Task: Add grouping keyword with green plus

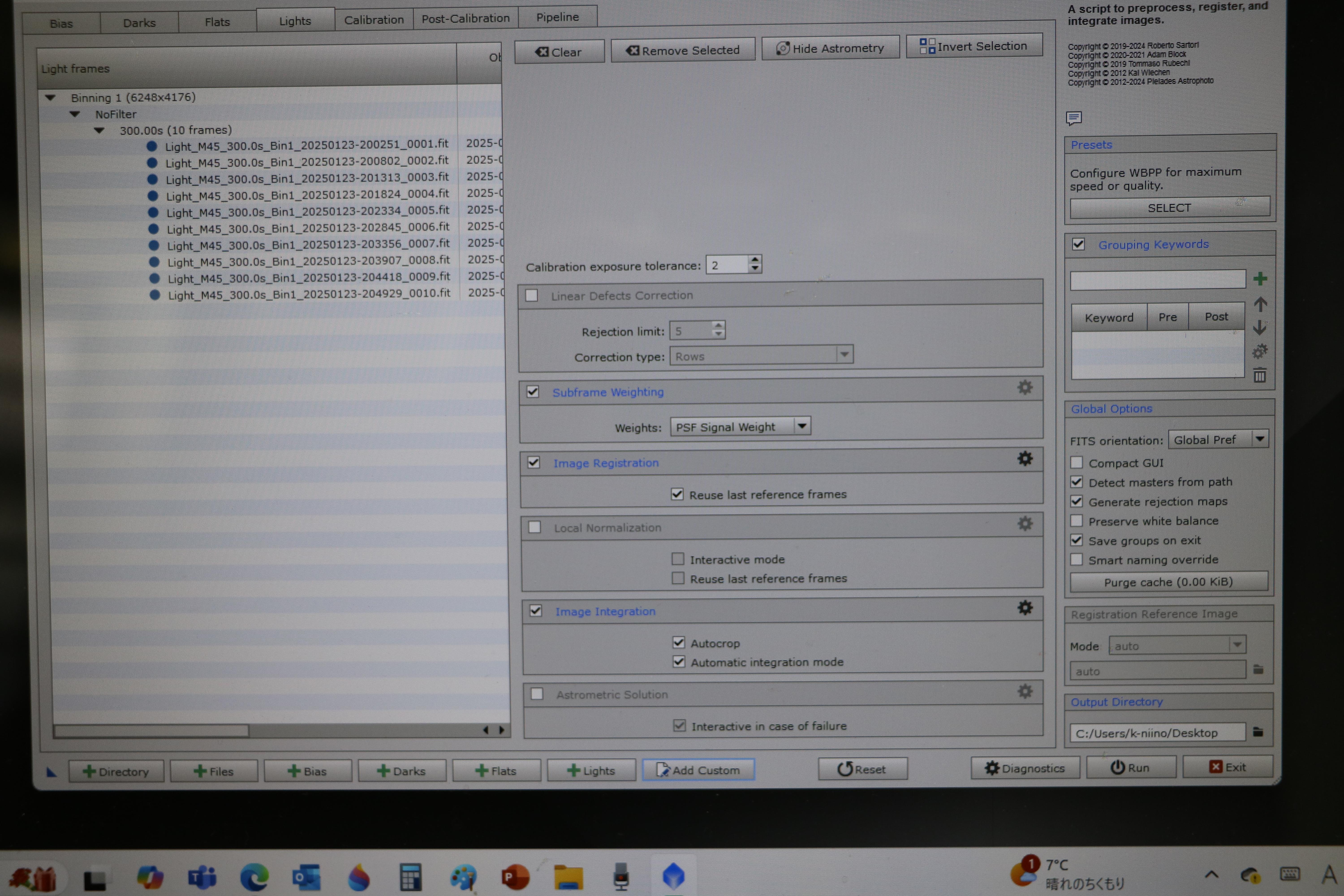Action: [1260, 279]
